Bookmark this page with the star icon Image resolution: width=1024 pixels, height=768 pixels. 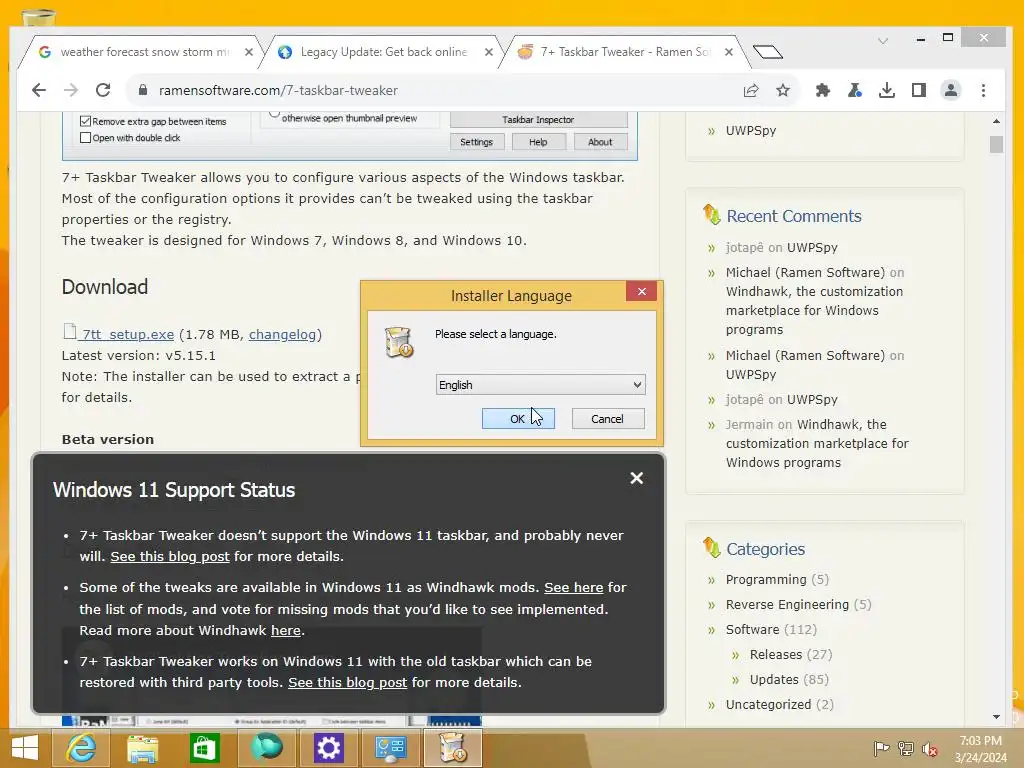783,90
